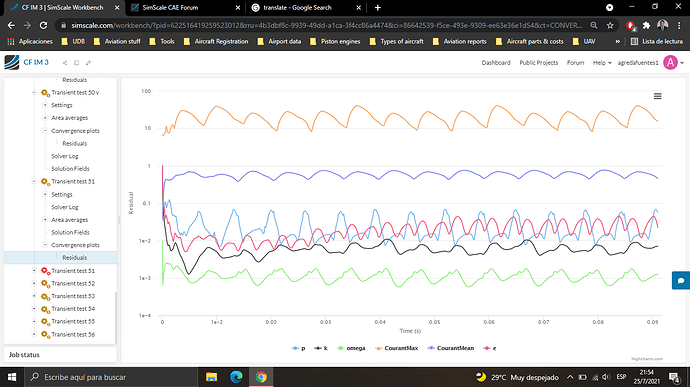Click the failed Transient test 51 gear icon
Viewport: 690px width, 387px height.
click(45, 271)
